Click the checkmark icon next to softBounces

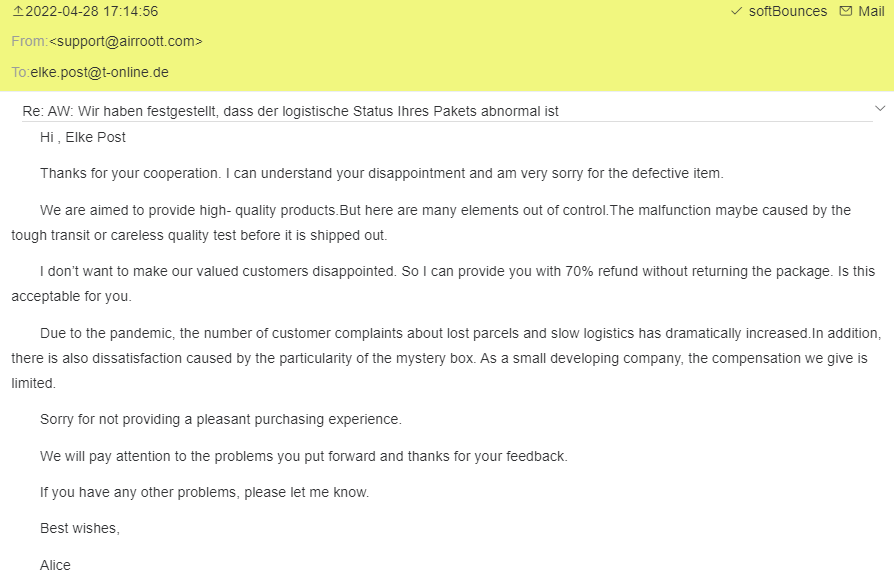click(736, 12)
